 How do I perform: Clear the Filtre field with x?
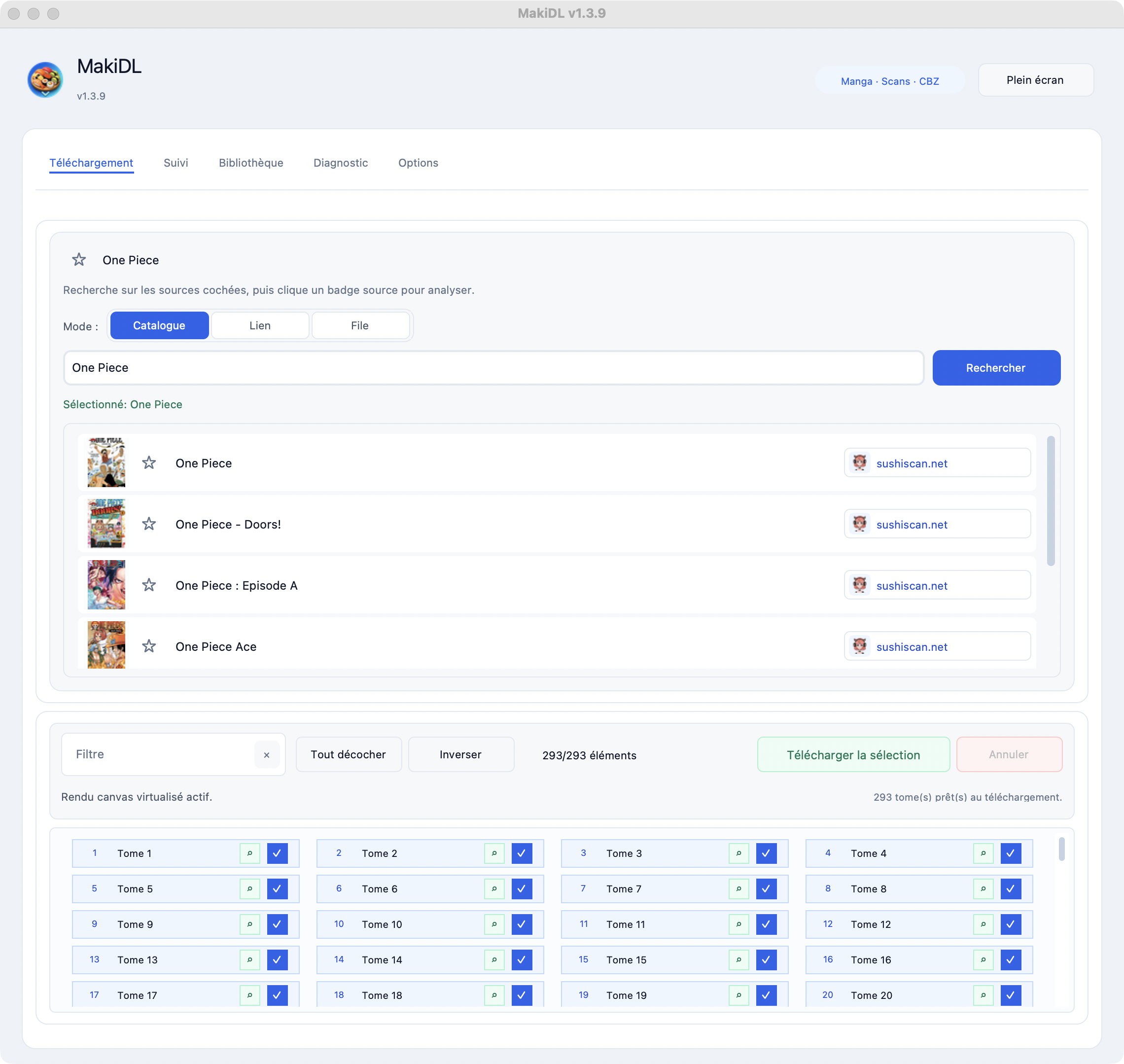click(267, 755)
